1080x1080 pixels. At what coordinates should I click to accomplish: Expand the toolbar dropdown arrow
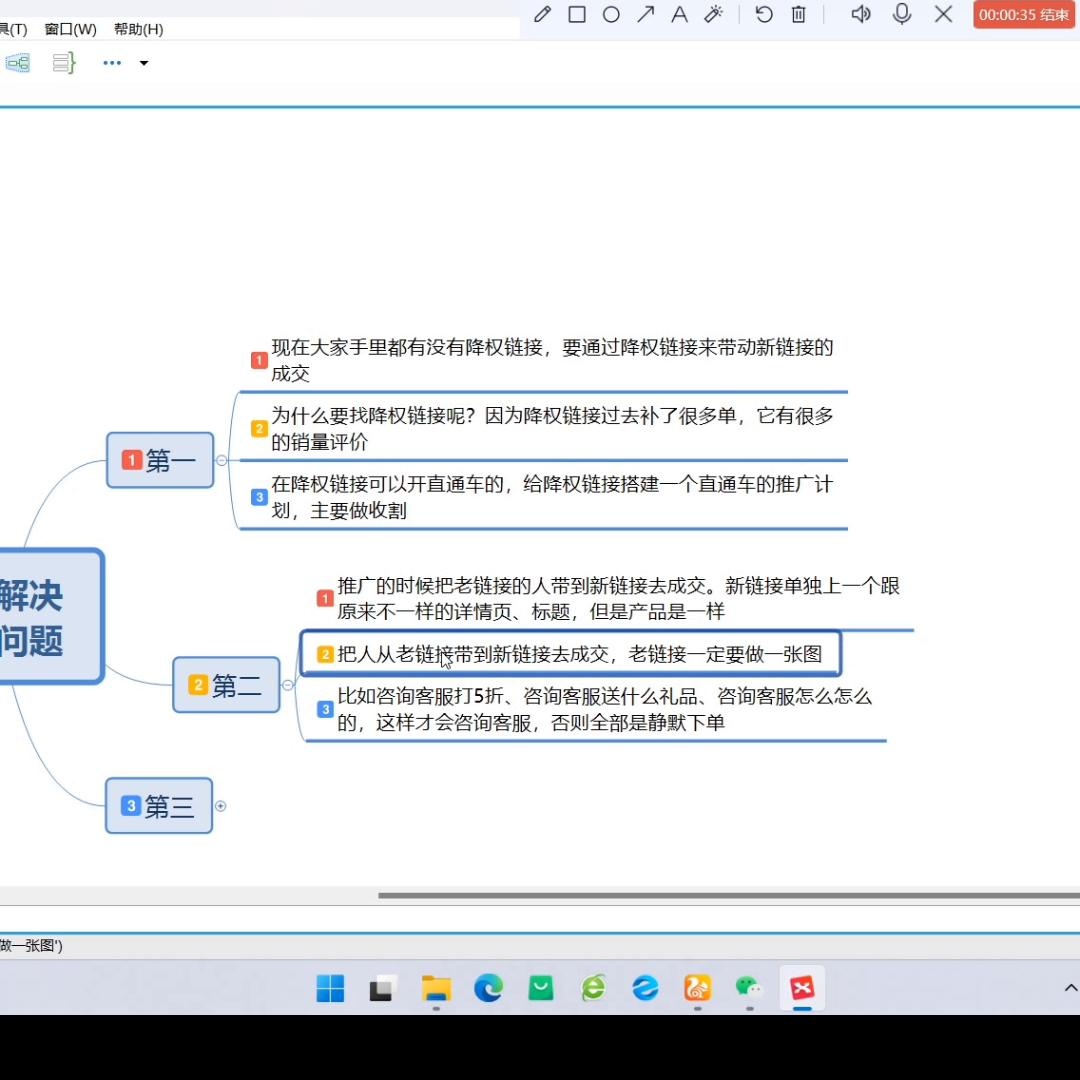[x=144, y=63]
